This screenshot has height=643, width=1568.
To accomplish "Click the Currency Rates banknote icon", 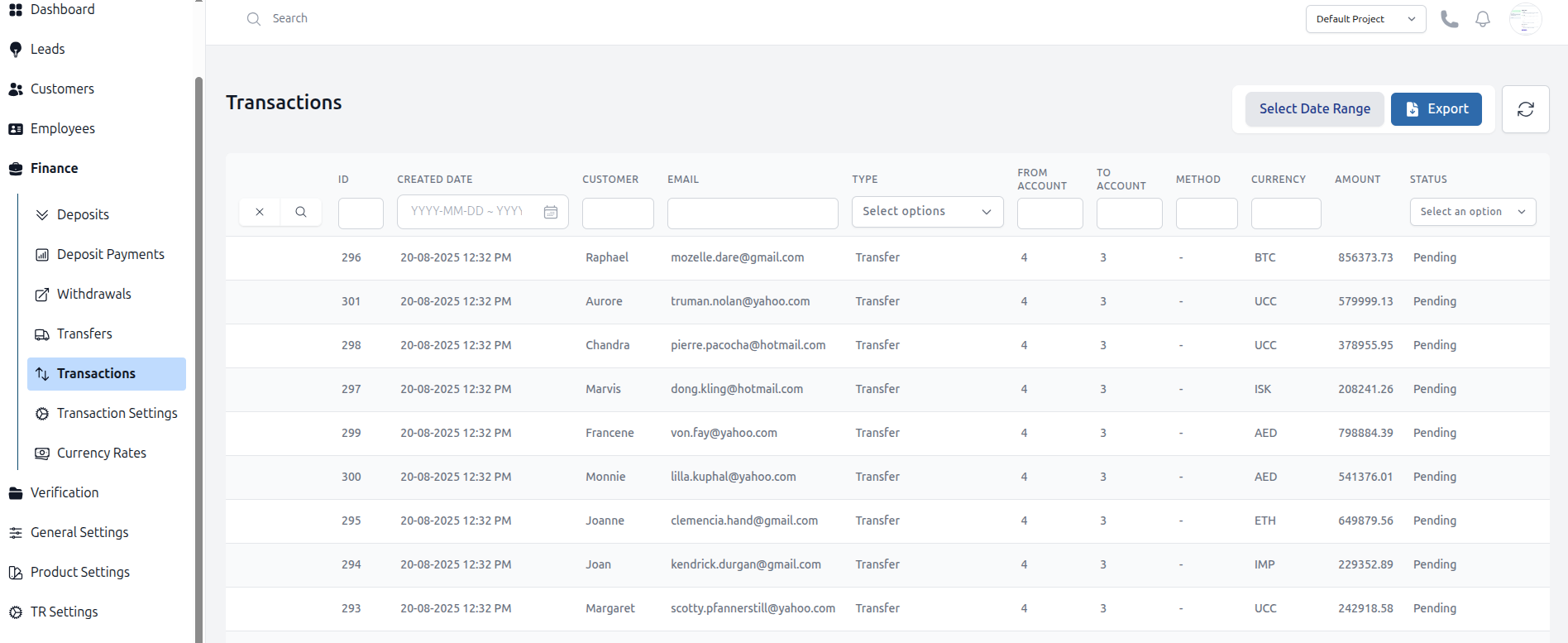I will pyautogui.click(x=42, y=453).
